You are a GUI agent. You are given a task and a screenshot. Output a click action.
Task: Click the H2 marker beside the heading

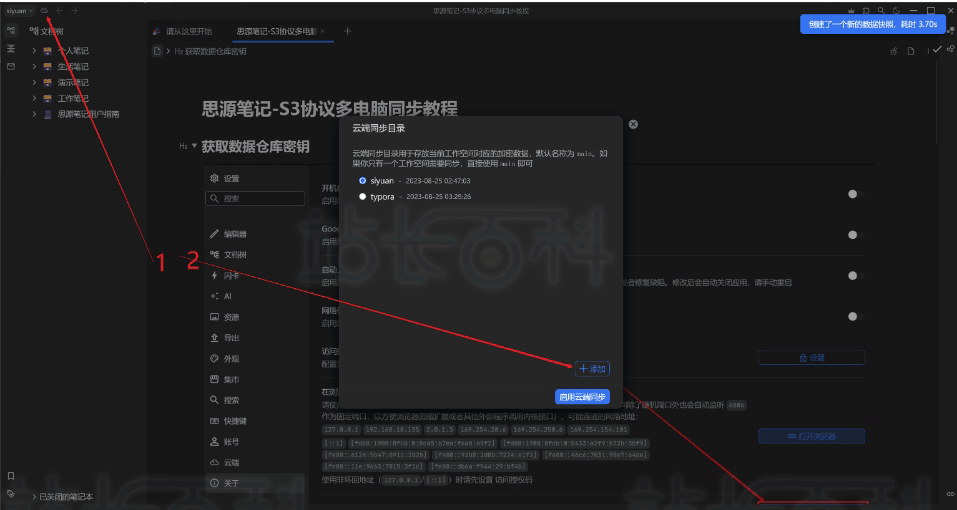[x=183, y=146]
